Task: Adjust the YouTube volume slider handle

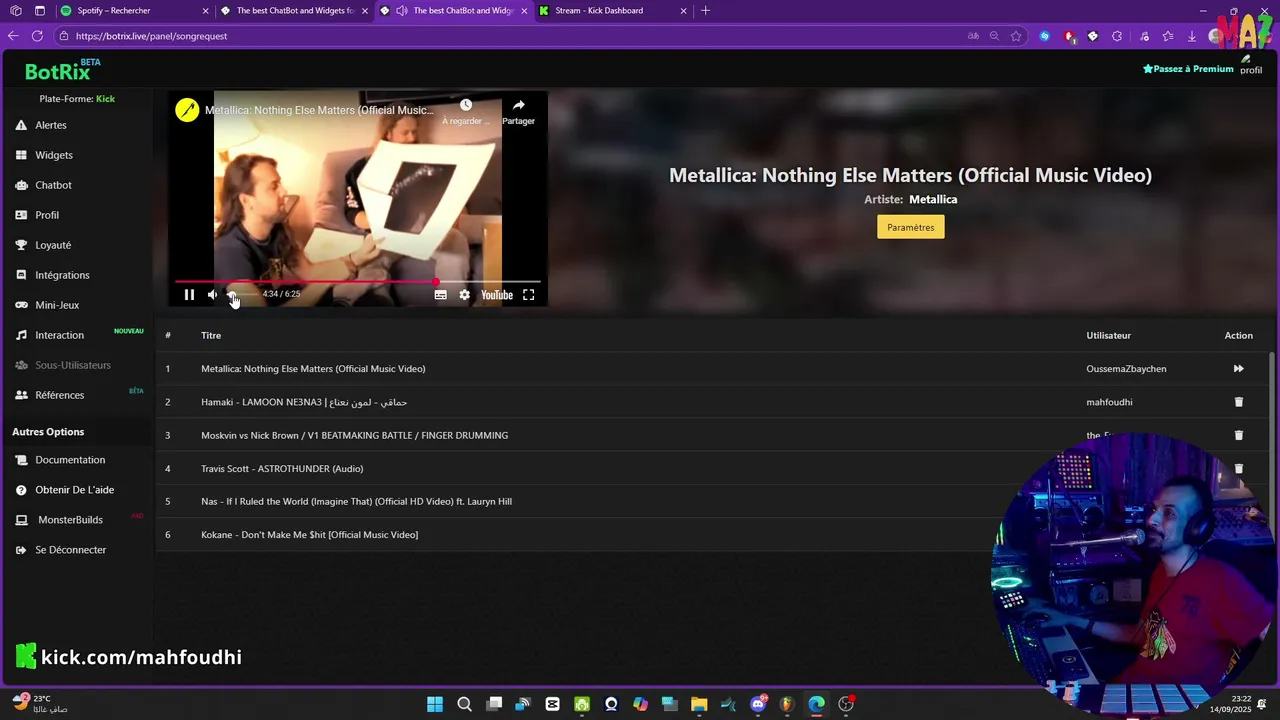Action: coord(231,295)
